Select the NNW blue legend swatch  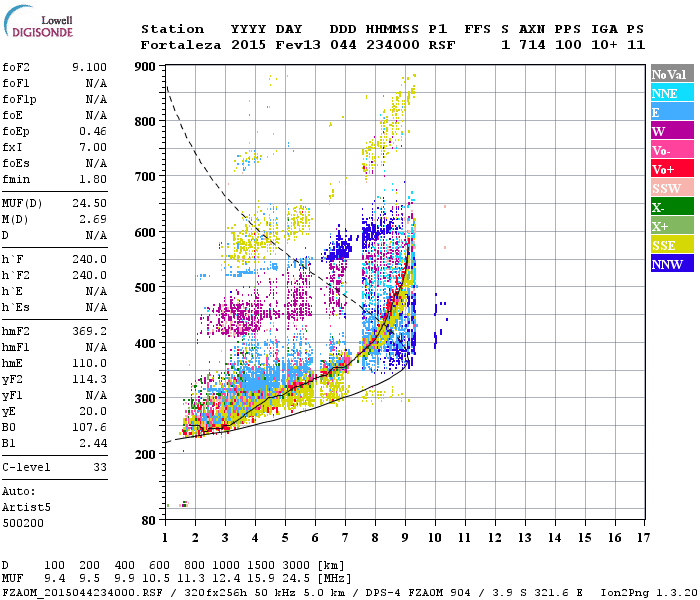[x=672, y=264]
